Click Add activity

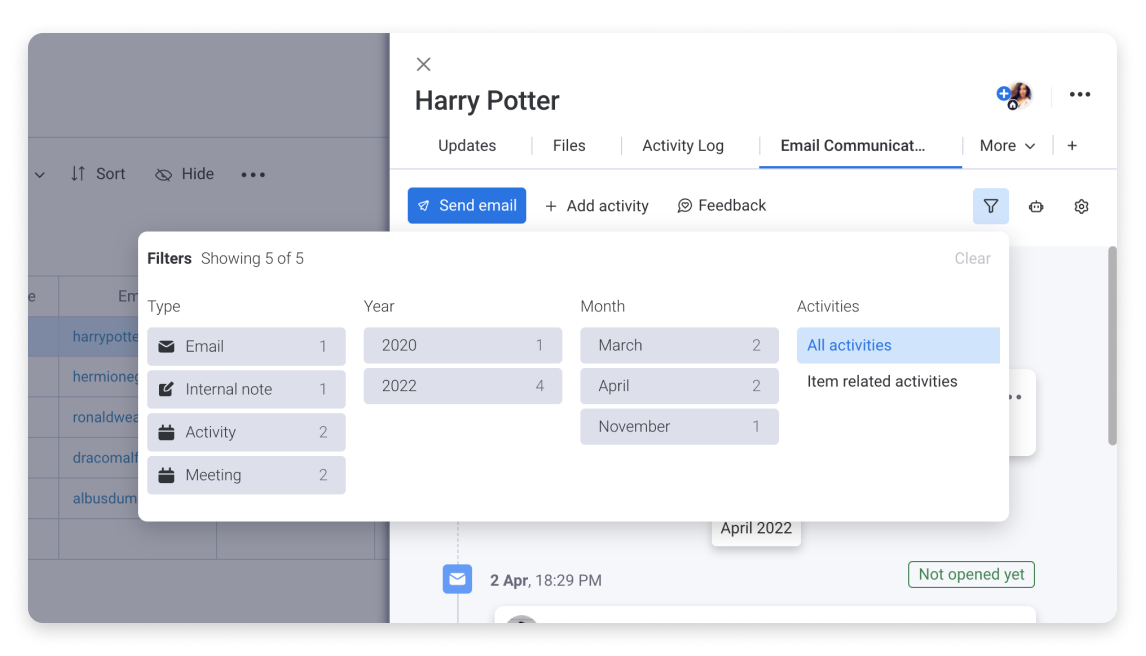click(x=596, y=206)
